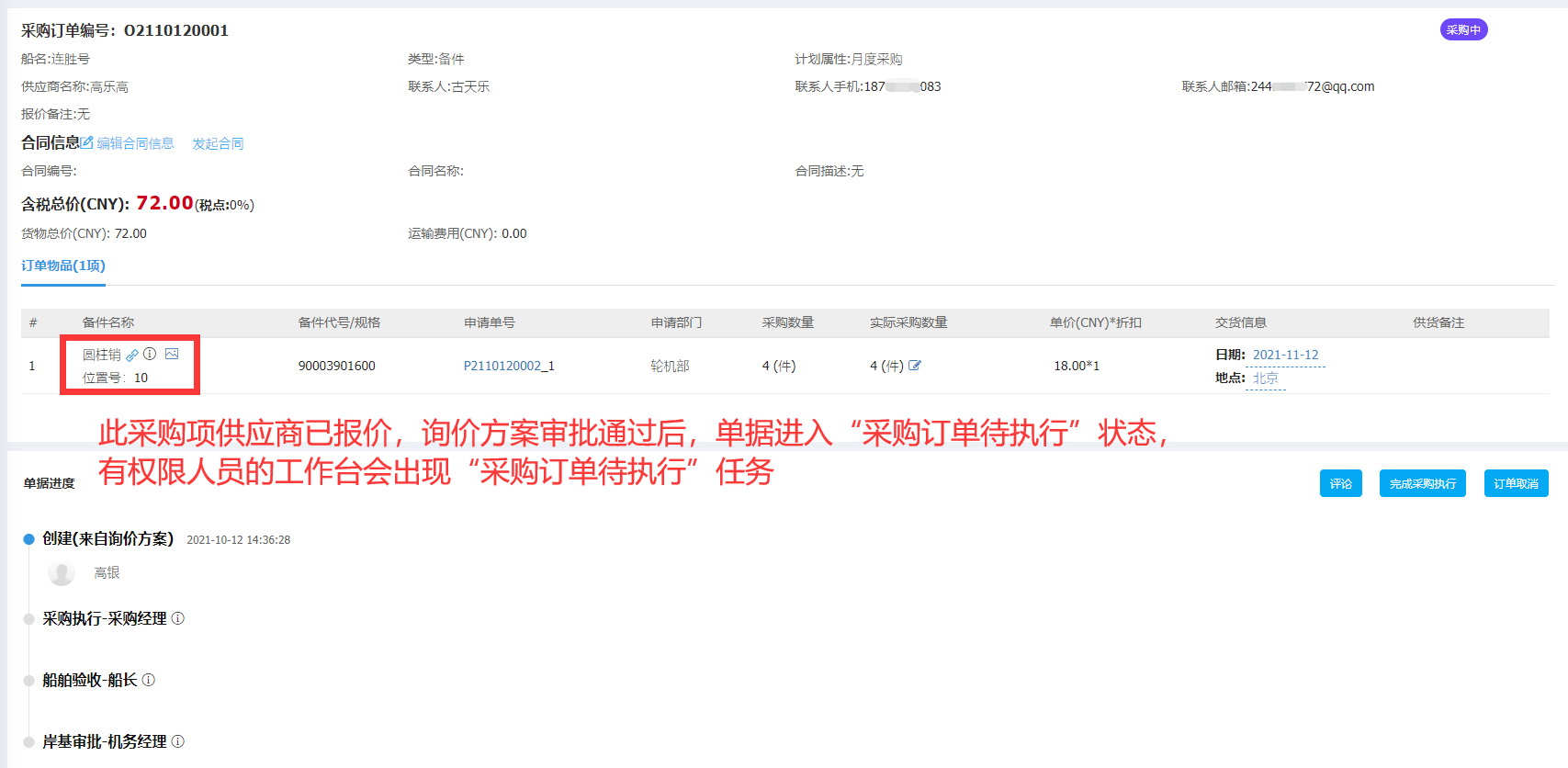Click the 创建(来自询价方案) progress marker
The width and height of the screenshot is (1568, 768).
coord(28,539)
